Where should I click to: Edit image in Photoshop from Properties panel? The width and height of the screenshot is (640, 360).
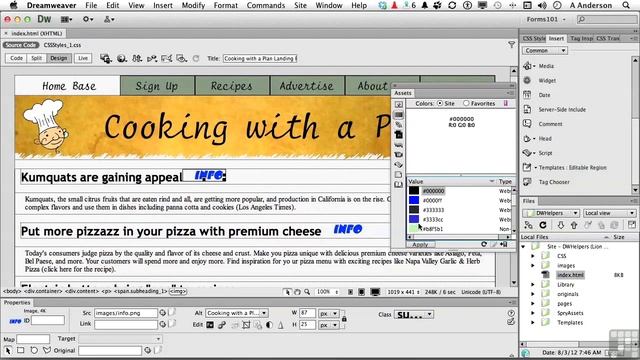pyautogui.click(x=210, y=325)
